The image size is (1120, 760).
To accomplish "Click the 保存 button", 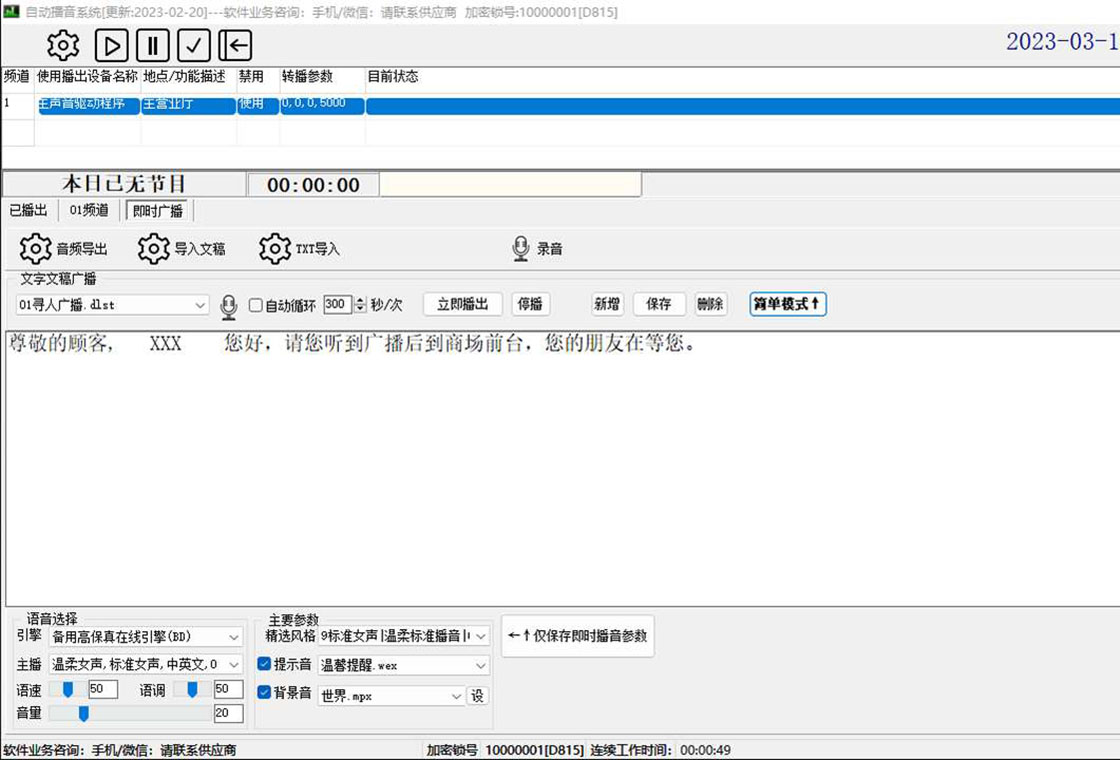I will (659, 304).
